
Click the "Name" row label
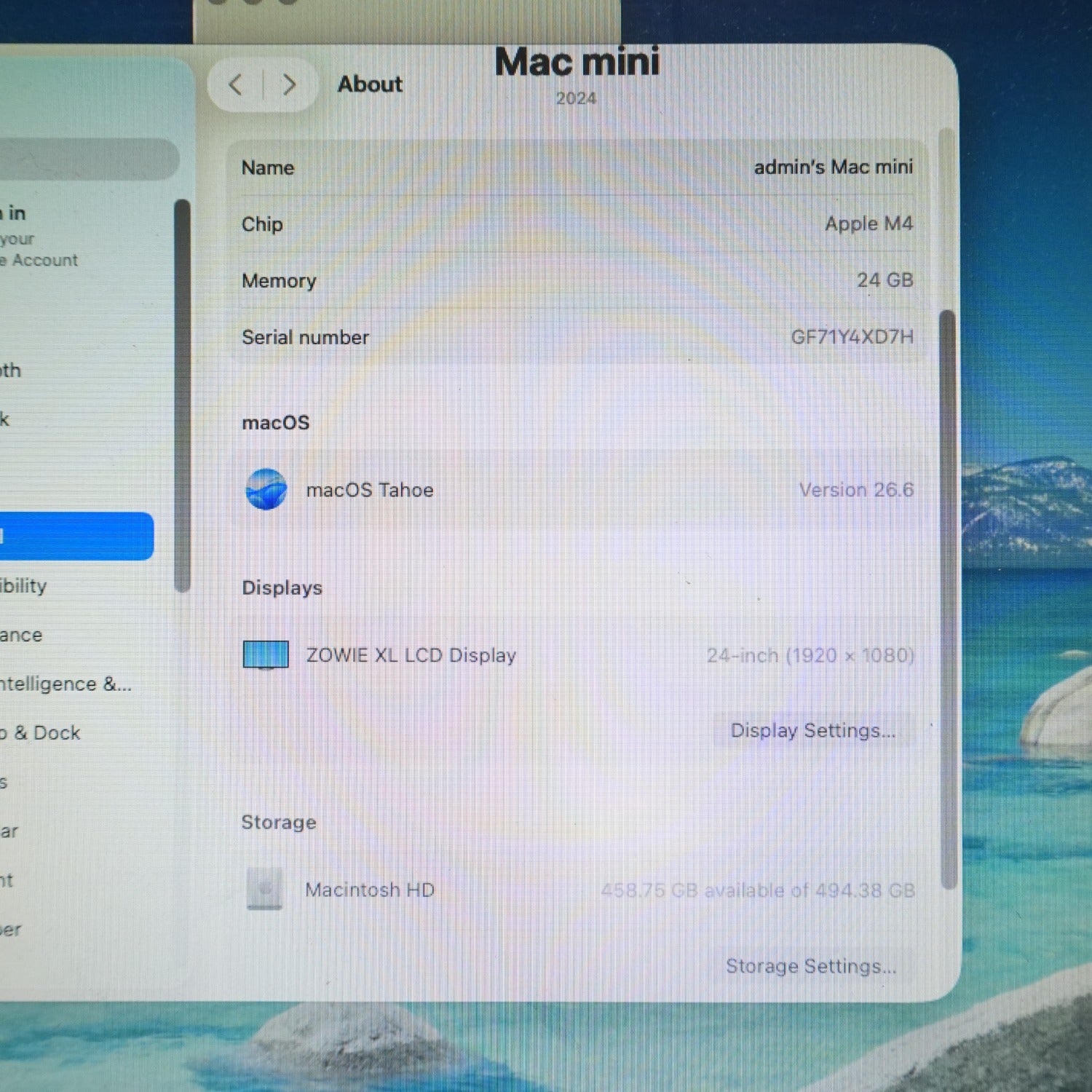(268, 168)
